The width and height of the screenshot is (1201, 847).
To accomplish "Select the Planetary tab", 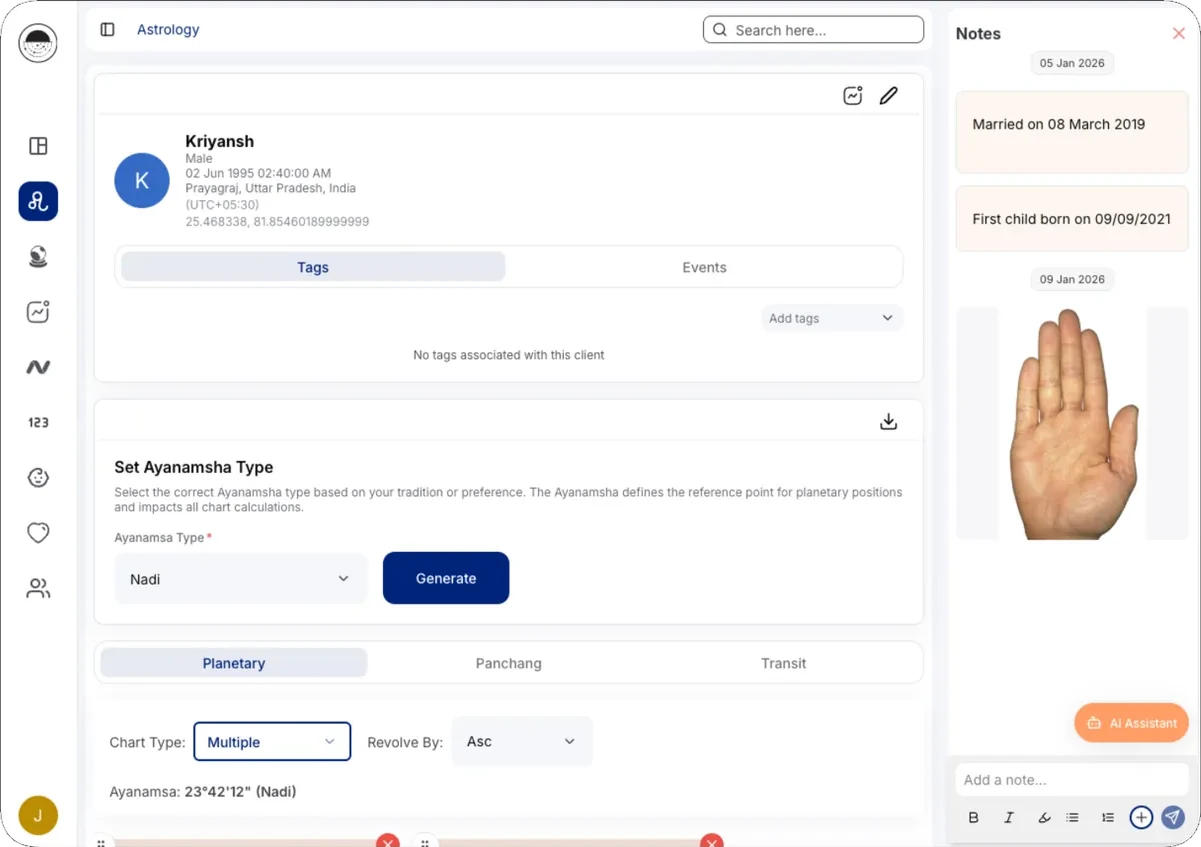I will click(x=234, y=663).
